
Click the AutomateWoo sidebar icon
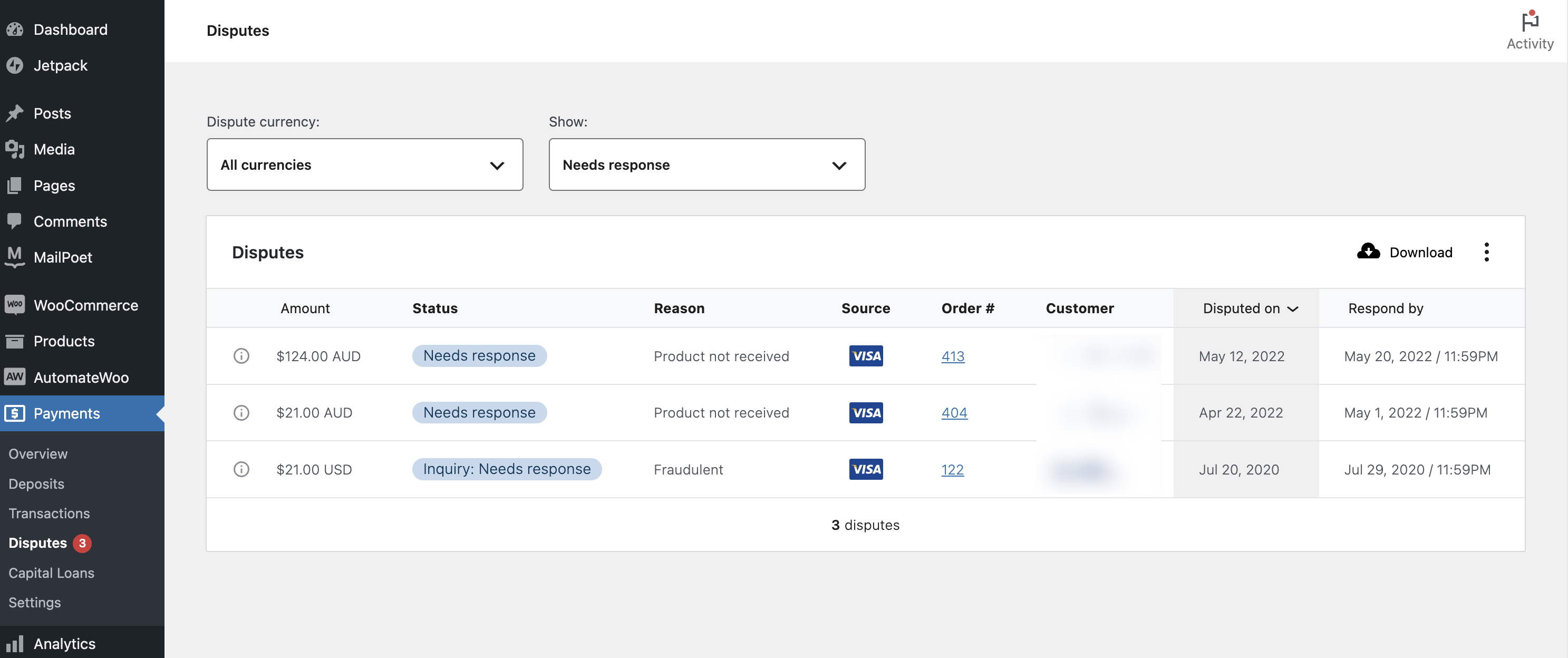tap(15, 377)
